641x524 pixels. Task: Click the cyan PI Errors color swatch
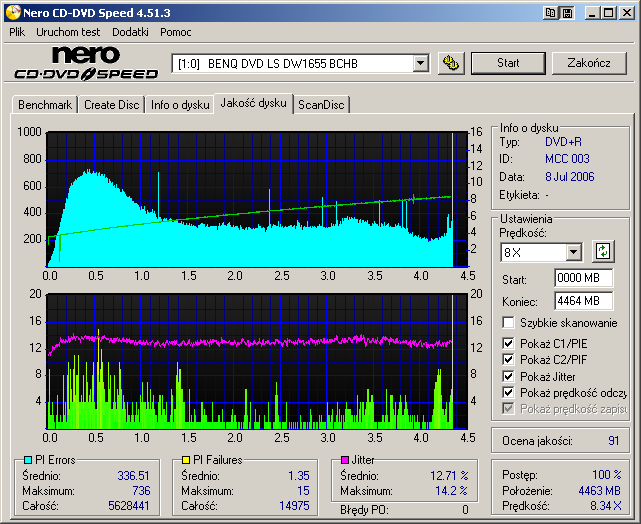tap(28, 460)
